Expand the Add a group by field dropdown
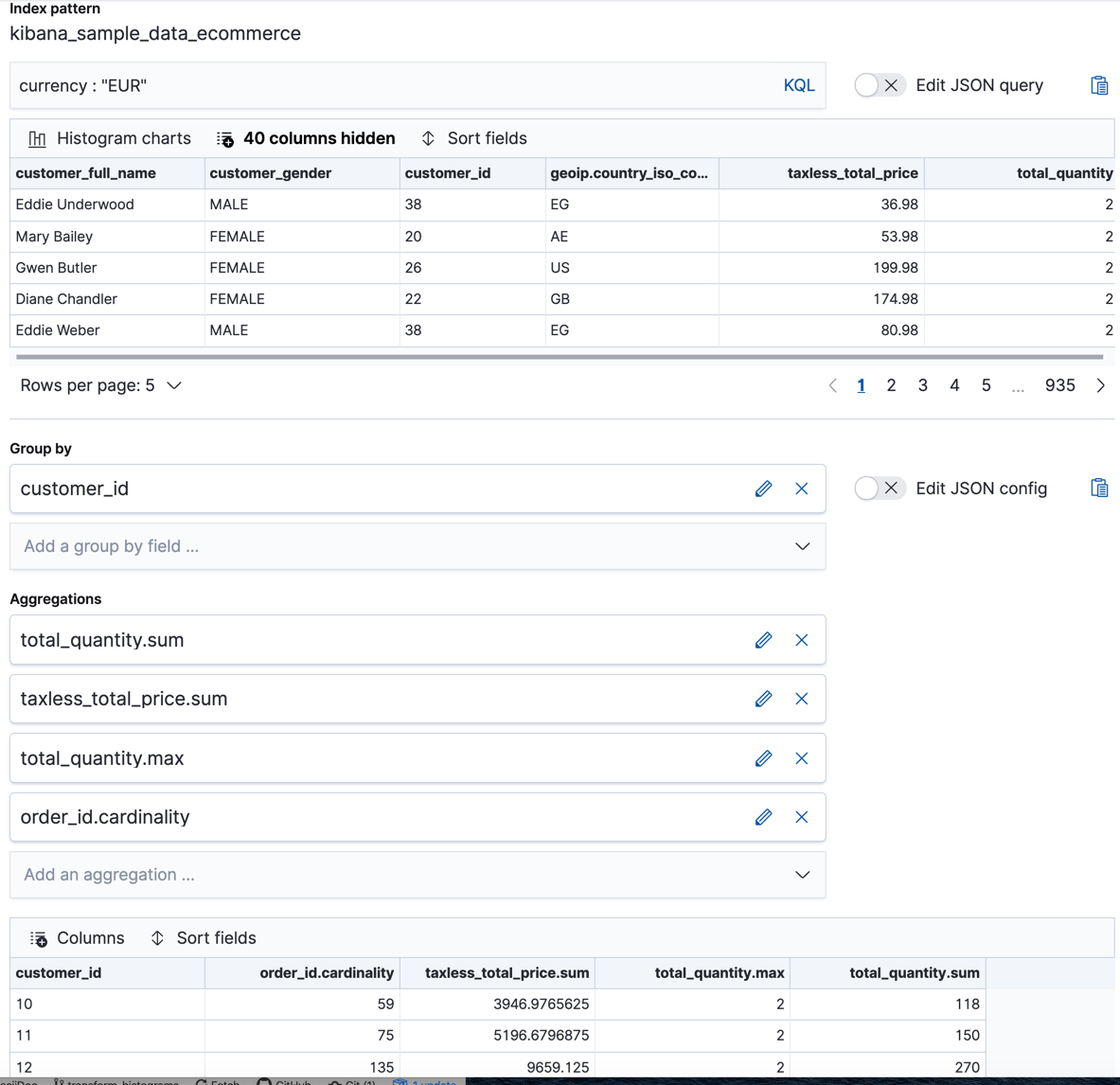This screenshot has height=1085, width=1120. [802, 546]
